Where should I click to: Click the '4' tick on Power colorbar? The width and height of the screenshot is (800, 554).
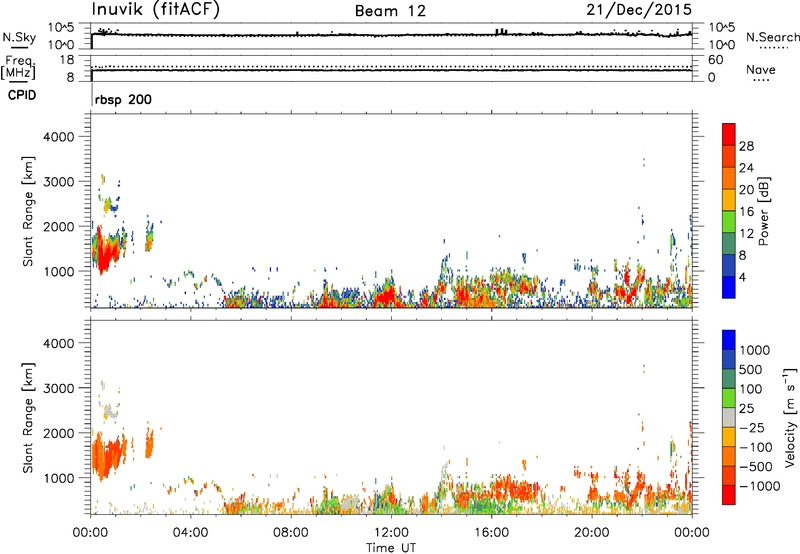(x=743, y=278)
